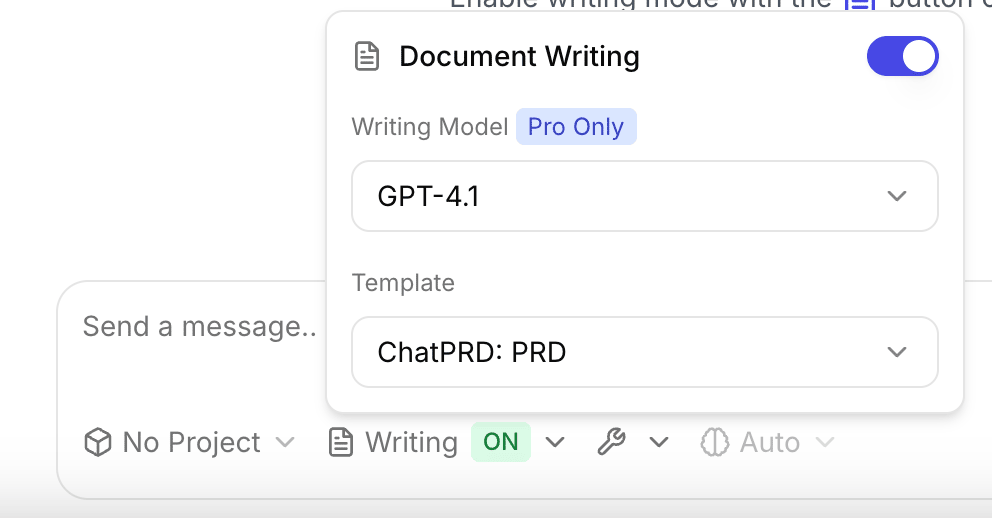Open the ChatPRD: PRD template dropdown
Image resolution: width=992 pixels, height=518 pixels.
tap(645, 352)
